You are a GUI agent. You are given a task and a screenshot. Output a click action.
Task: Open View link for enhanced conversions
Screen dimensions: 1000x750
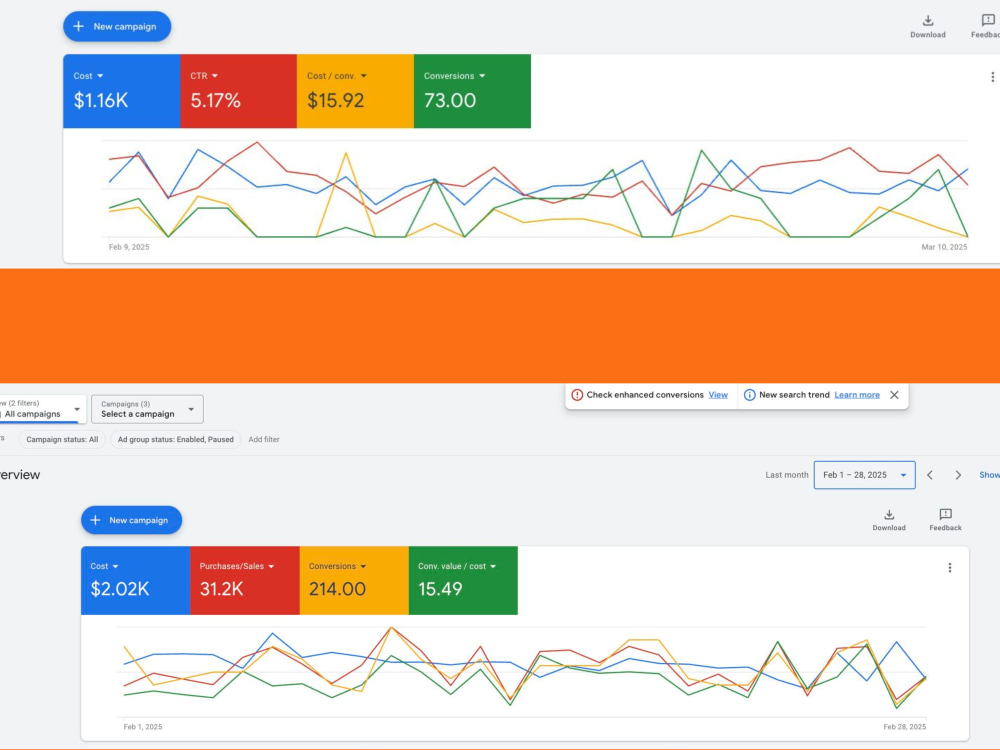718,395
